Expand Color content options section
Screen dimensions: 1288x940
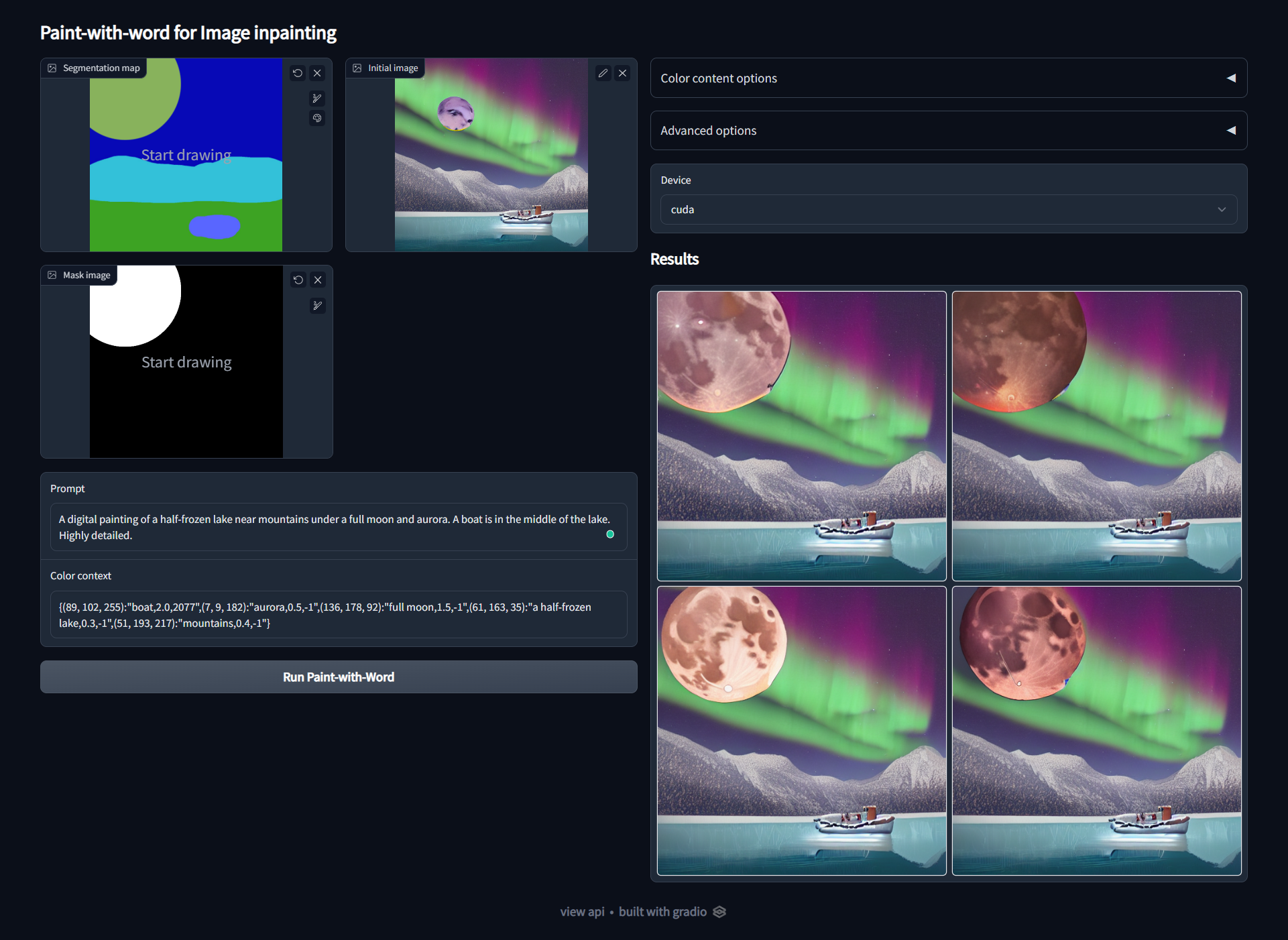(x=948, y=78)
